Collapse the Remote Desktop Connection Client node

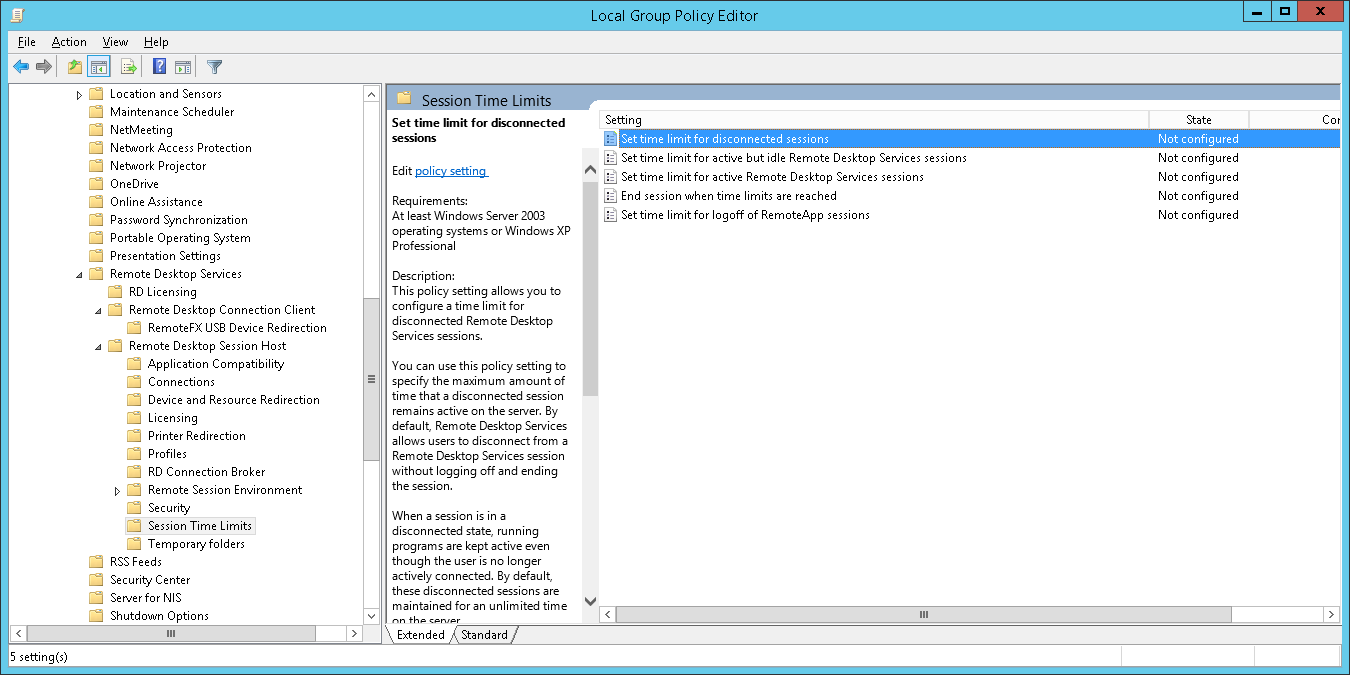tap(98, 310)
